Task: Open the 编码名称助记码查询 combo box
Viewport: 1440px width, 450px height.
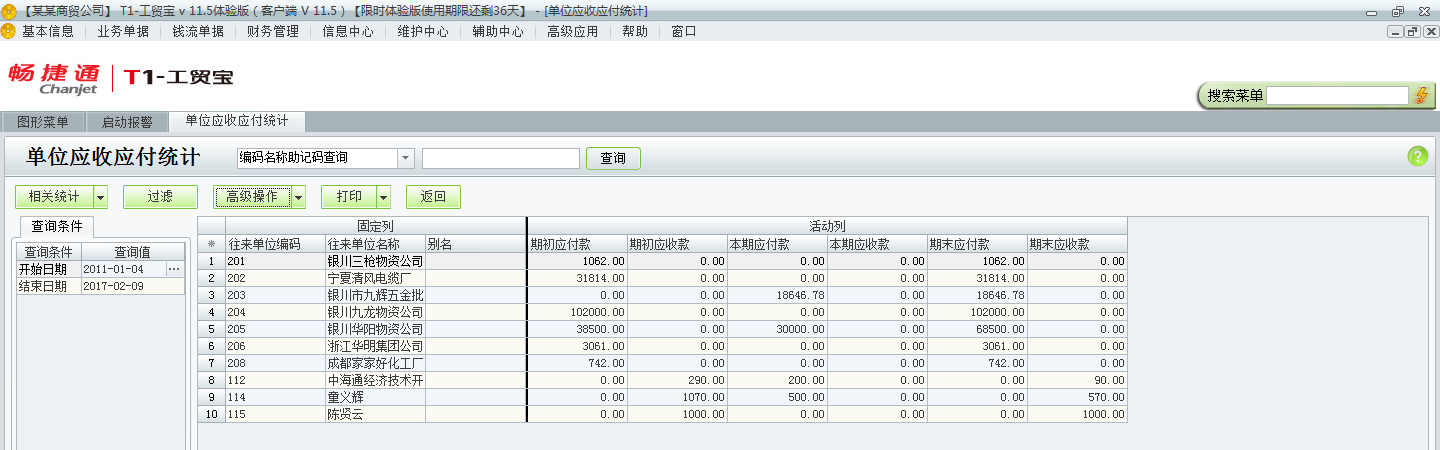Action: [405, 158]
